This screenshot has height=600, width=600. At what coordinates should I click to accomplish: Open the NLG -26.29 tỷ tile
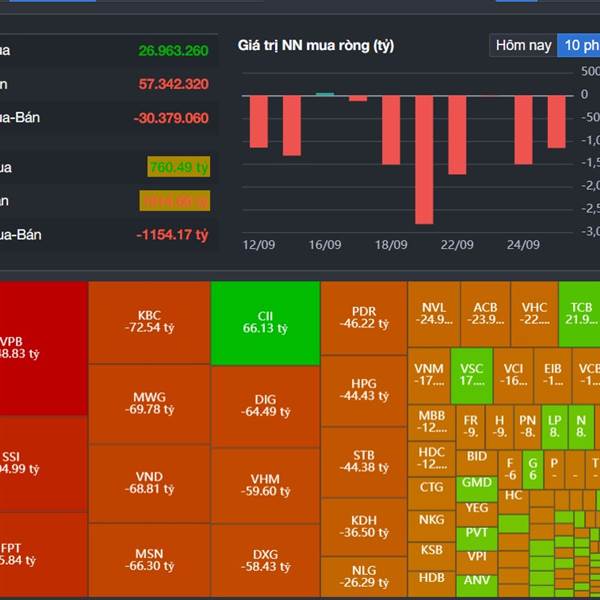tap(364, 577)
